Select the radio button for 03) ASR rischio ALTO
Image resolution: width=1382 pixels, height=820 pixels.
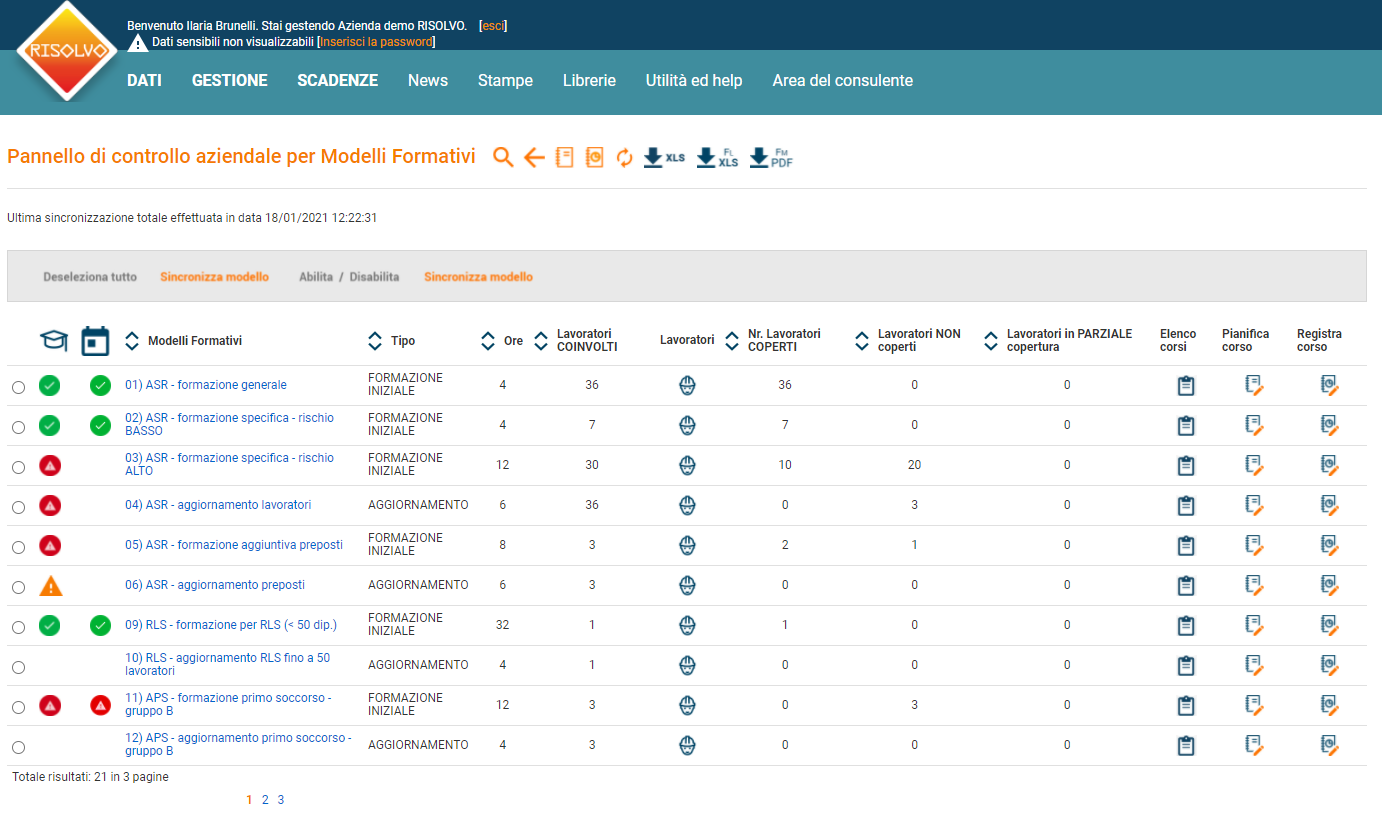[18, 465]
